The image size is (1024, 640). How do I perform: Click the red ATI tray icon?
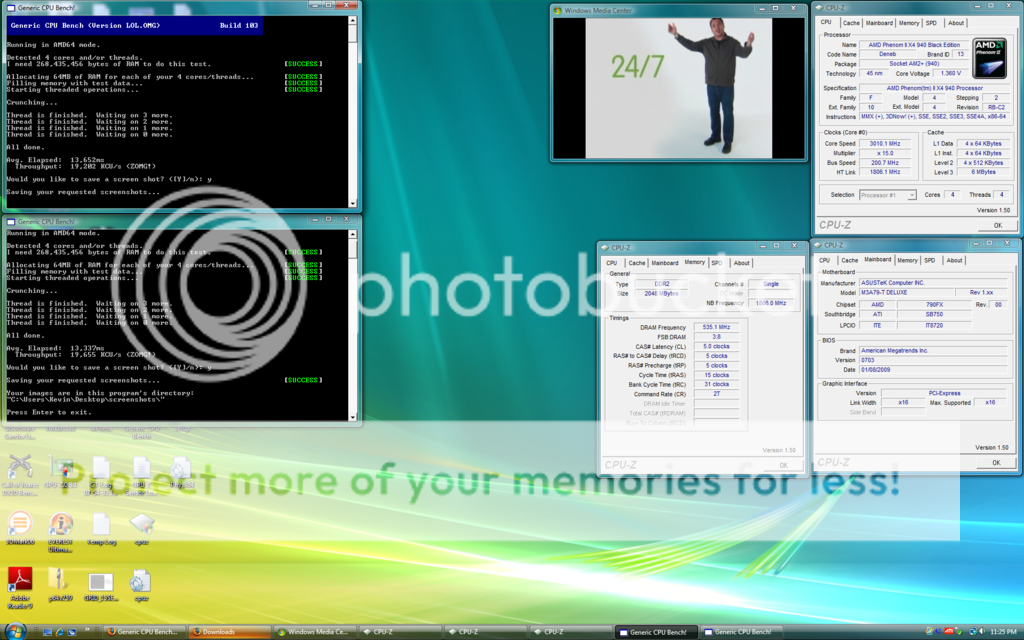pos(949,632)
